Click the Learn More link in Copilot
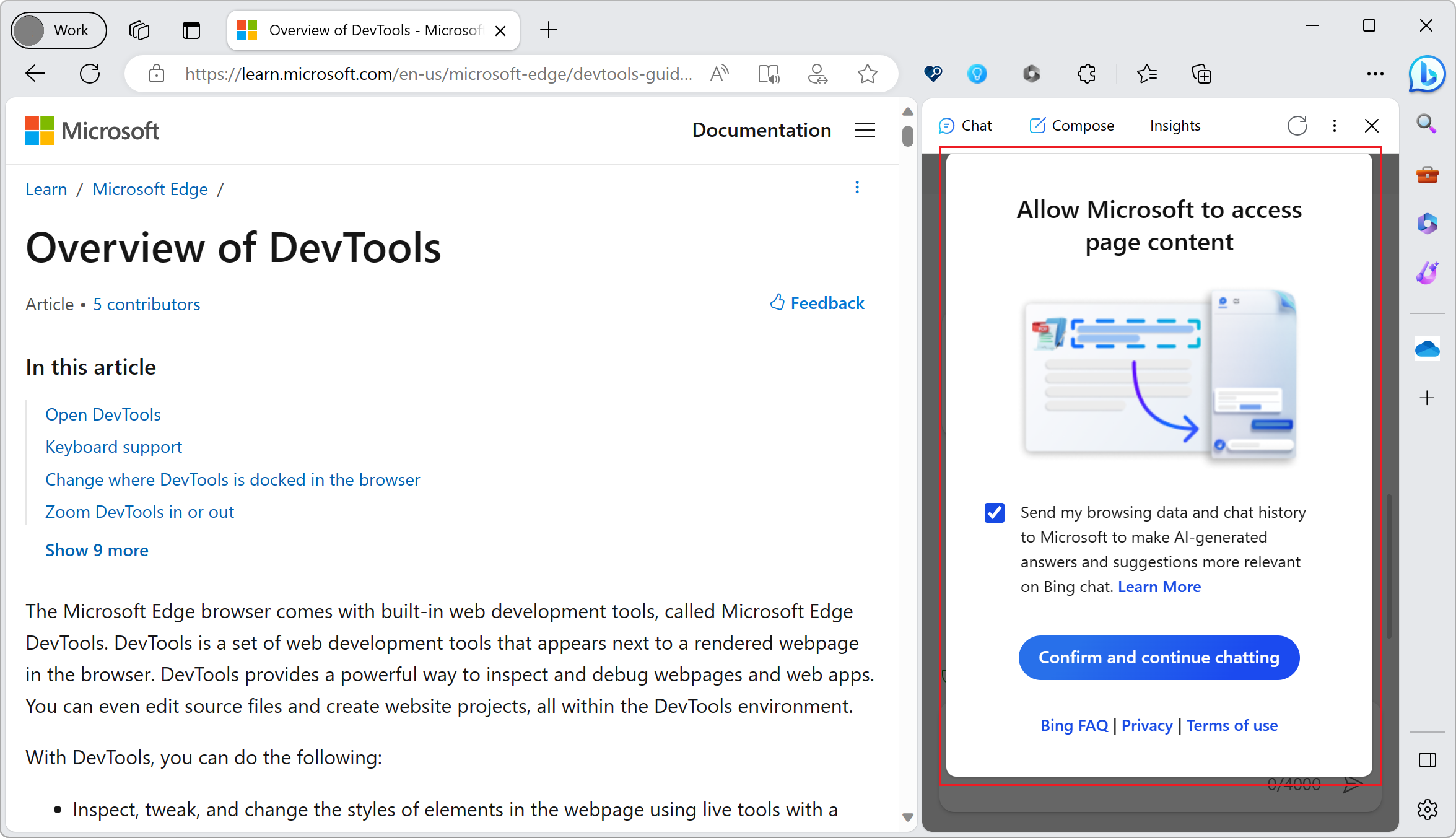1456x838 pixels. [x=1159, y=586]
